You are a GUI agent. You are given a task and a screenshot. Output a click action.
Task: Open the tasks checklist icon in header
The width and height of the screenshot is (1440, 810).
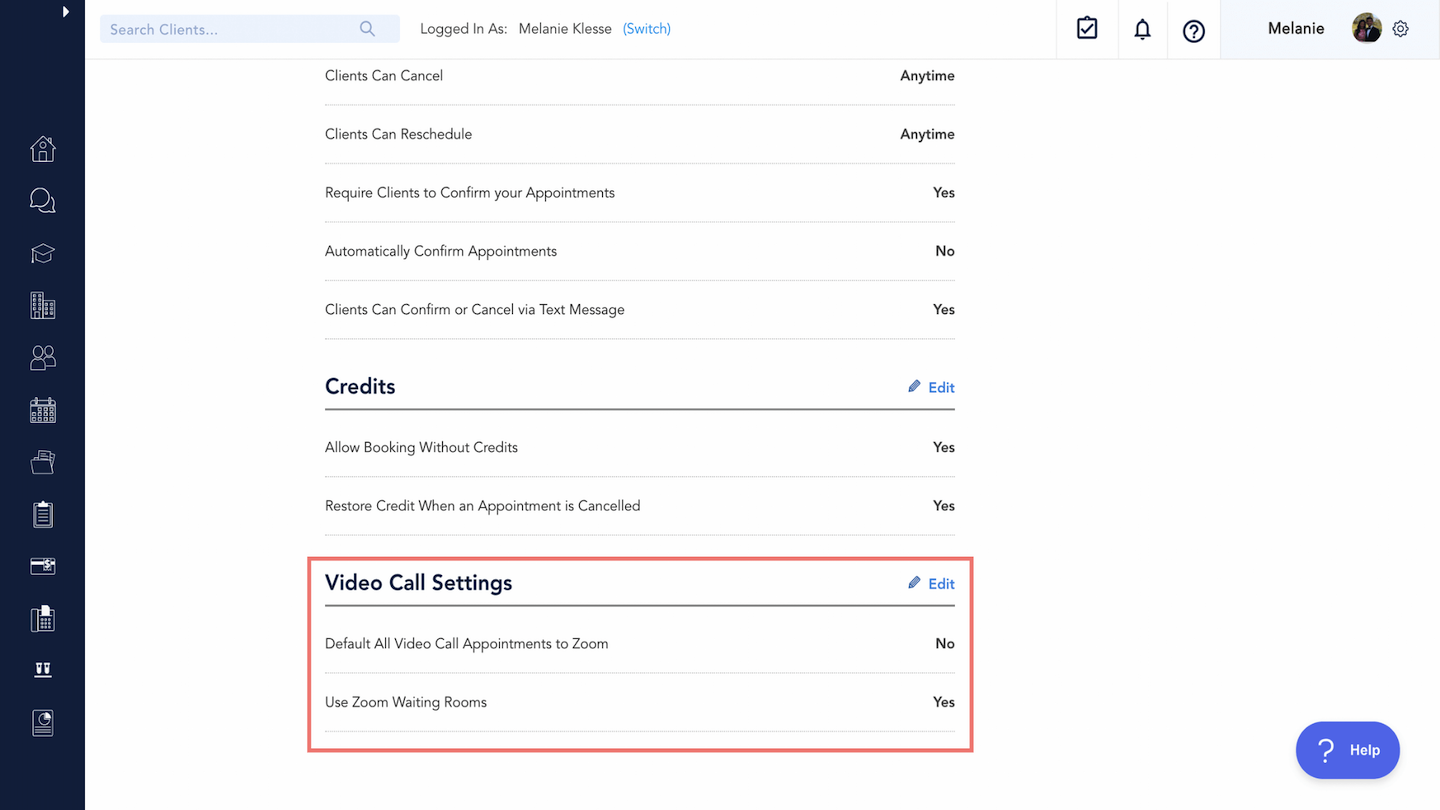pos(1087,29)
